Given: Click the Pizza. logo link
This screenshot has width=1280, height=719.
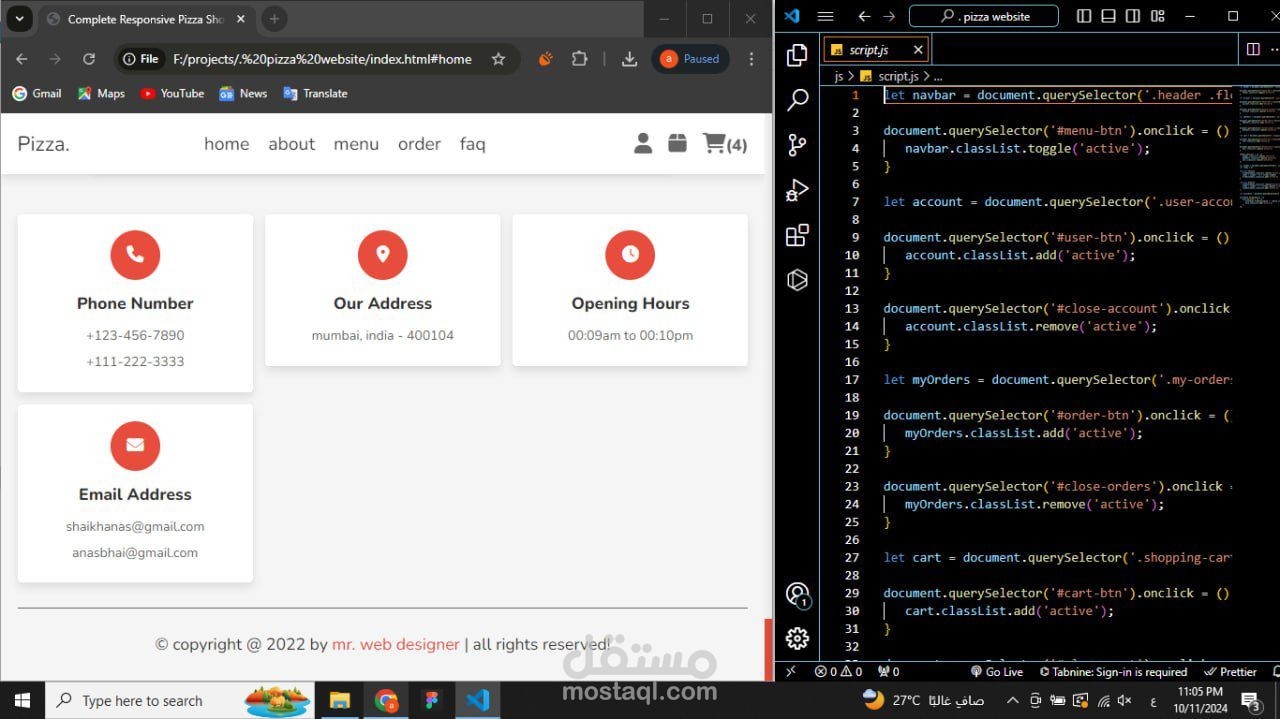Looking at the screenshot, I should [44, 144].
